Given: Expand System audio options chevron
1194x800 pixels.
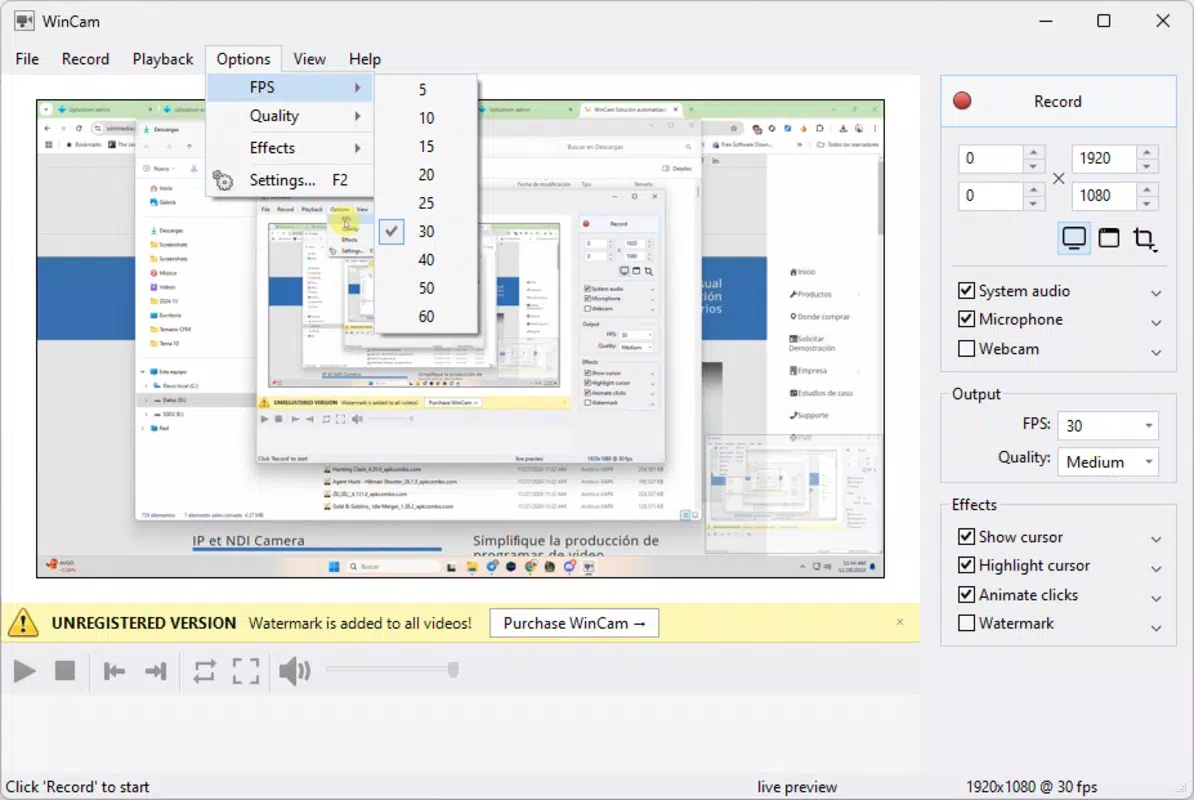Looking at the screenshot, I should click(1156, 293).
